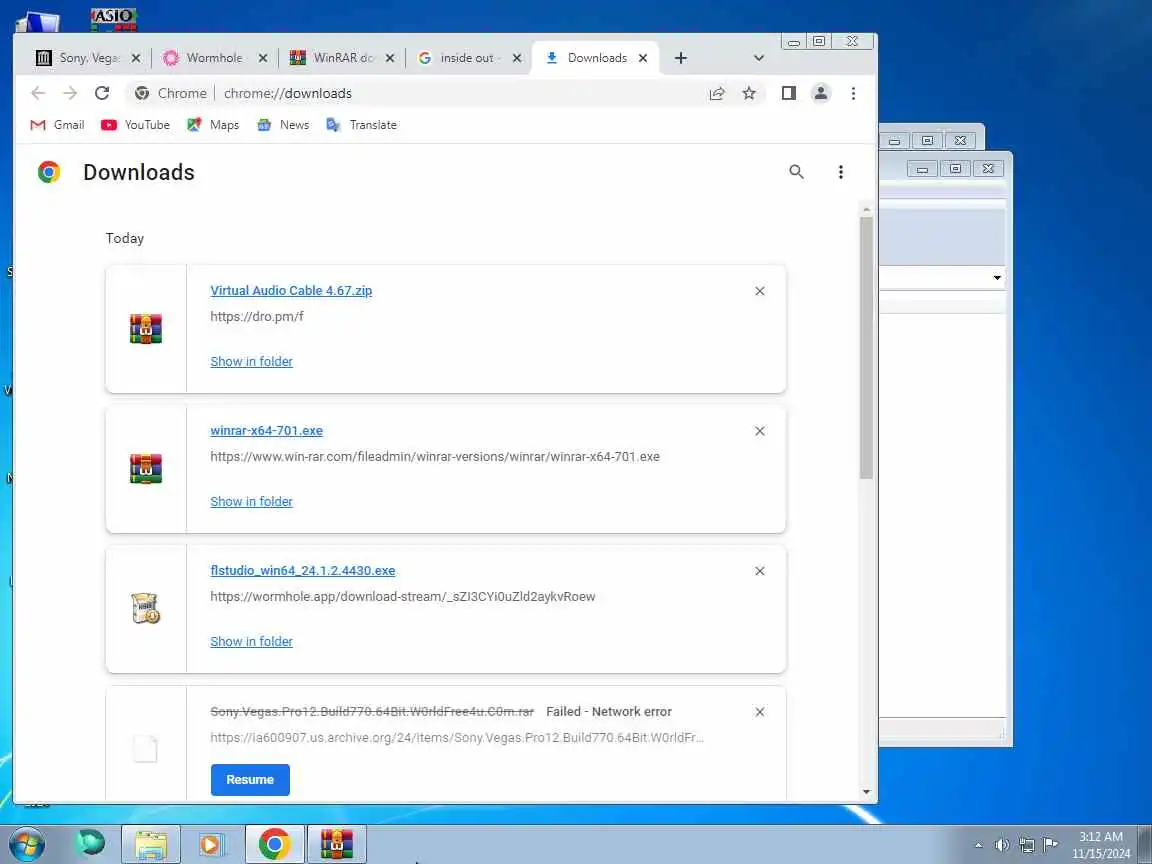The width and height of the screenshot is (1152, 864).
Task: Show Virtual Audio Cable zip in folder
Action: 251,361
